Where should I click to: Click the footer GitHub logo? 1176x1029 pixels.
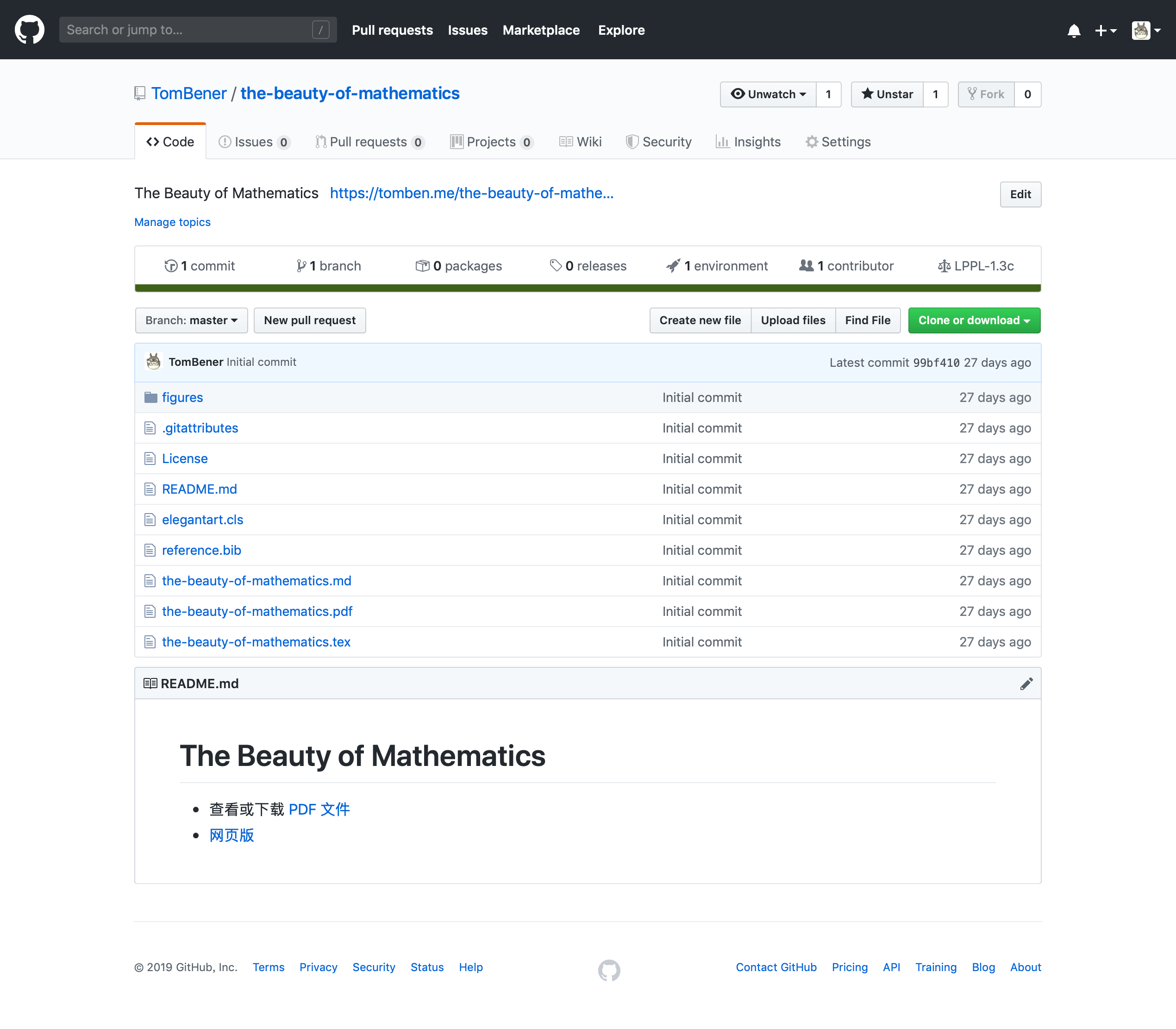[609, 970]
